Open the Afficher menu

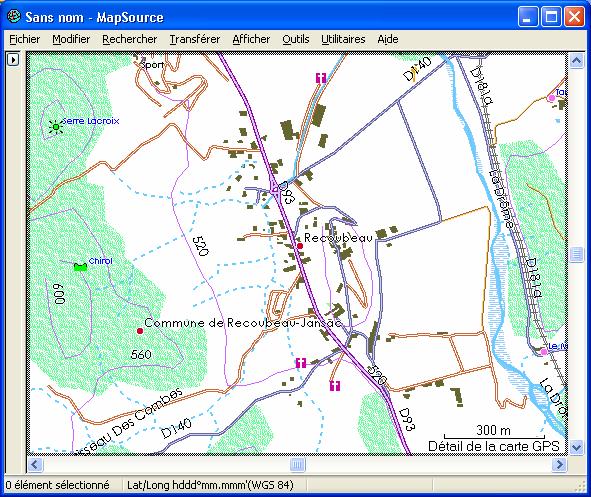pyautogui.click(x=251, y=39)
